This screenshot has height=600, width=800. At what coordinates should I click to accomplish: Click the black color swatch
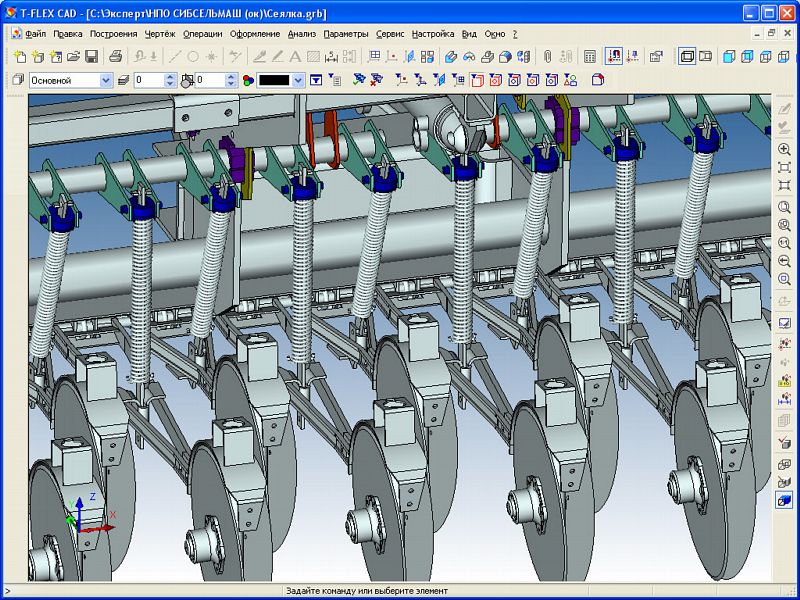[x=275, y=80]
